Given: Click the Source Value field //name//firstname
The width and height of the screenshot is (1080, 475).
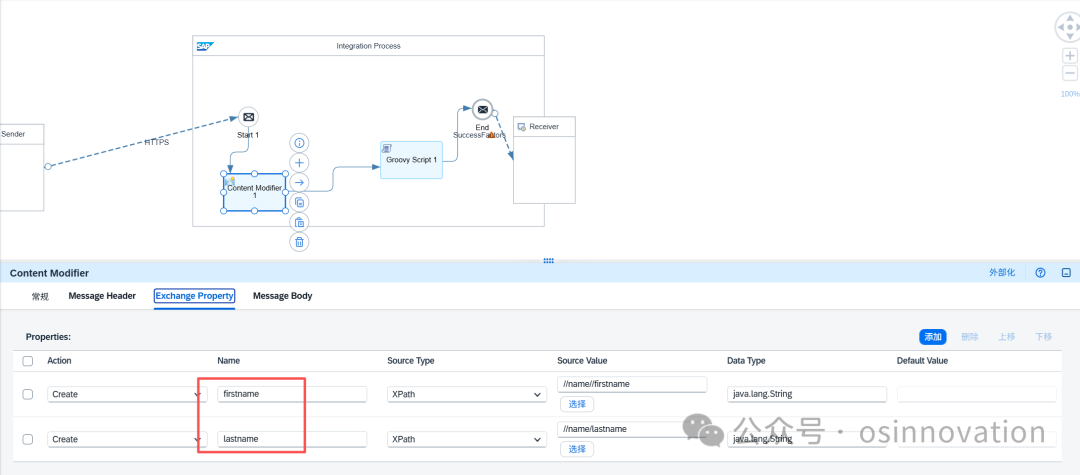Looking at the screenshot, I should coord(632,384).
